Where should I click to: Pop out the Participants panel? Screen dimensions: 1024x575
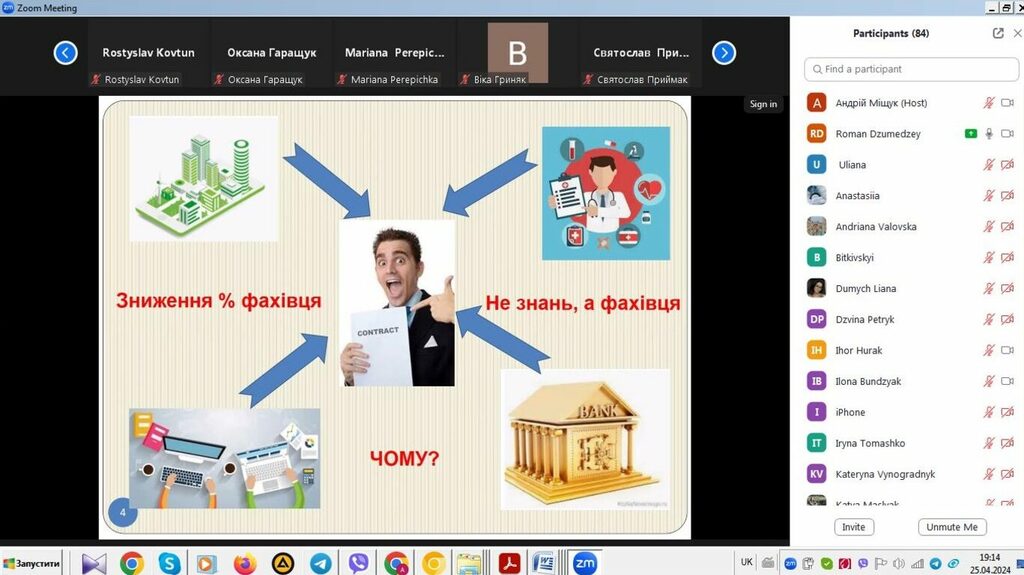coord(997,33)
